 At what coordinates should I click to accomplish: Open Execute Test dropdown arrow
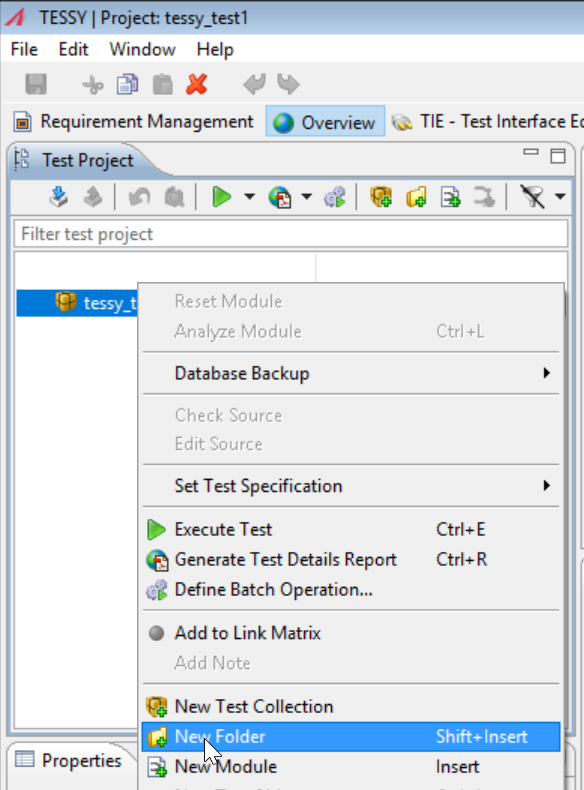(x=249, y=196)
